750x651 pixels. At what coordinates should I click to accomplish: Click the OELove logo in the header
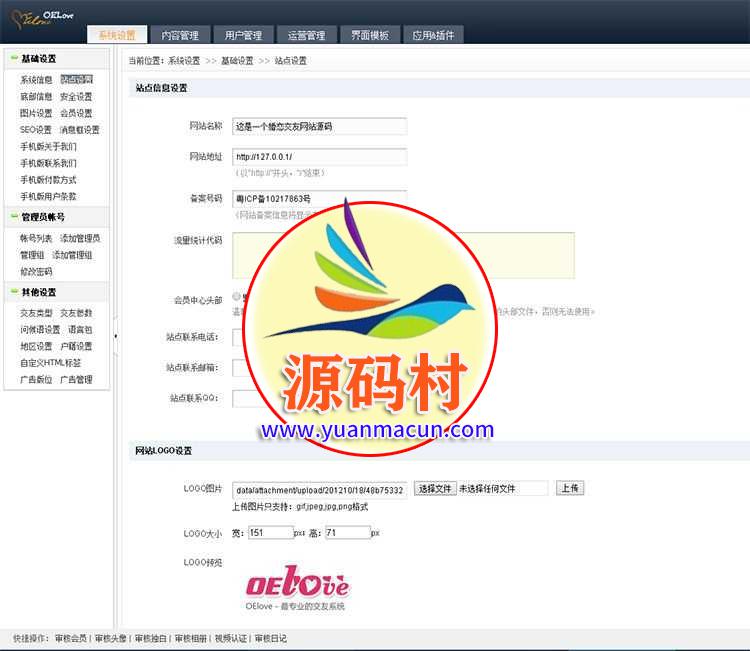coord(42,19)
